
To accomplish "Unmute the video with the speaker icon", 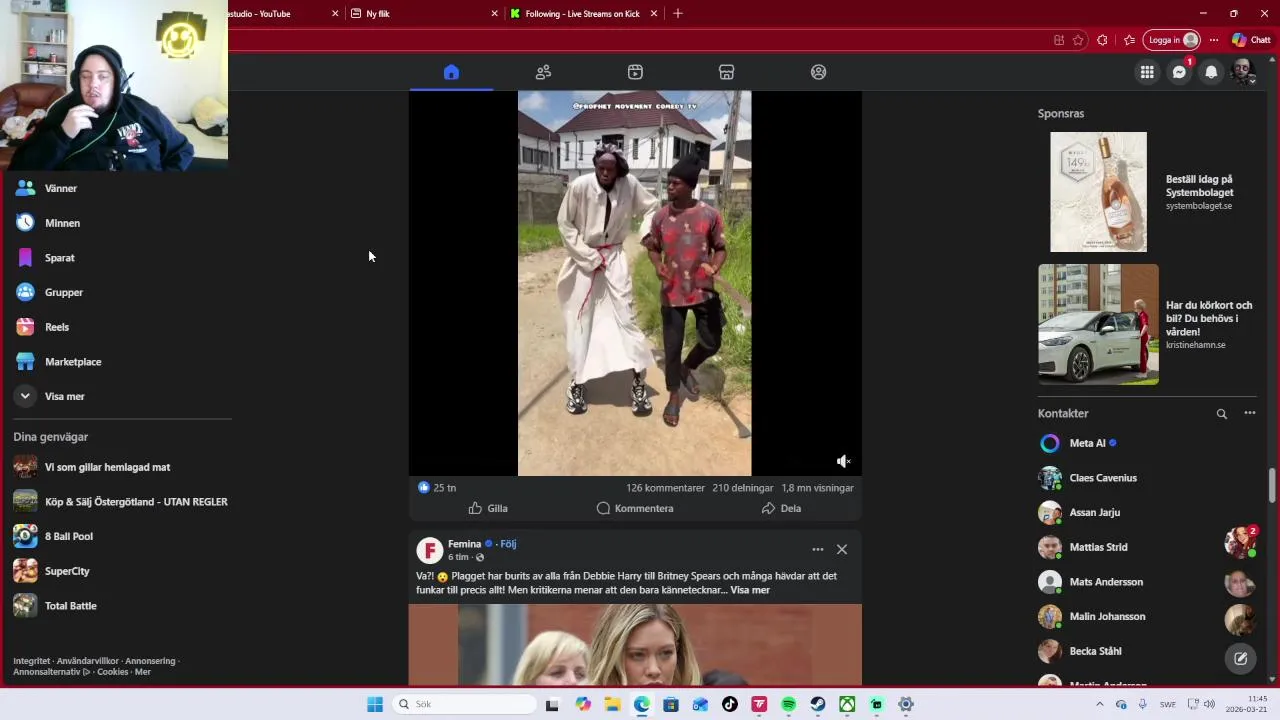I will point(843,461).
